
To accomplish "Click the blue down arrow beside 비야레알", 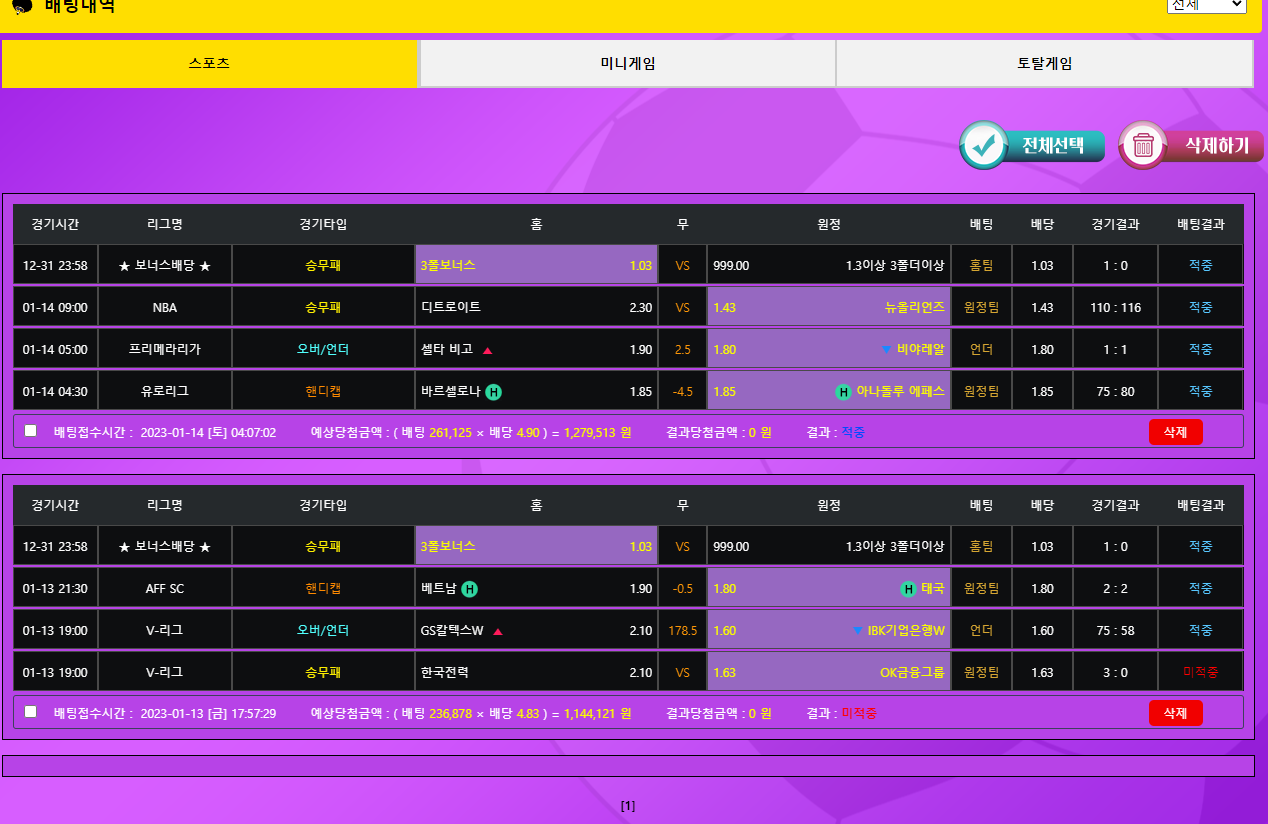I will 886,350.
